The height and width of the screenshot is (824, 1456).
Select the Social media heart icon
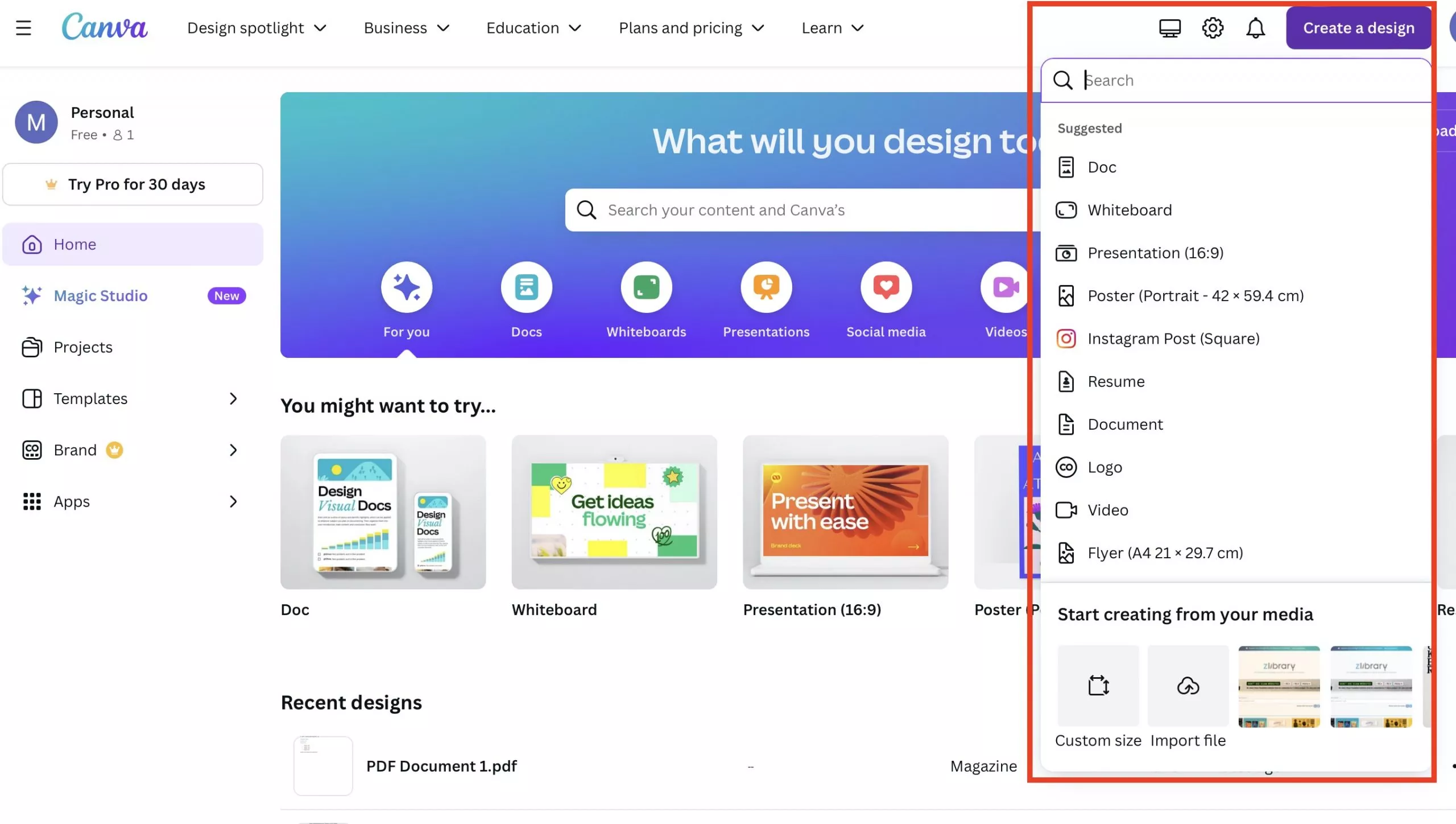click(886, 287)
